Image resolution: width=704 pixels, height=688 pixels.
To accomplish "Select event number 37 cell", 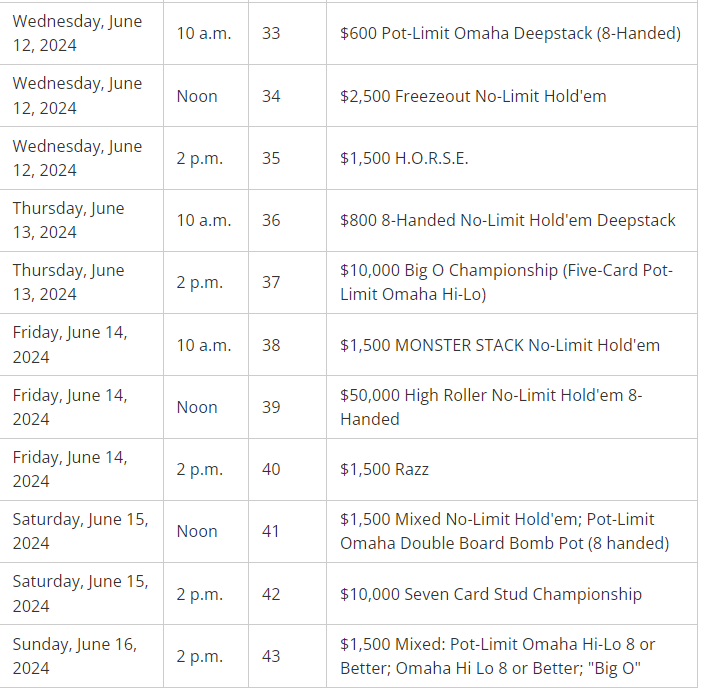I will tap(271, 282).
